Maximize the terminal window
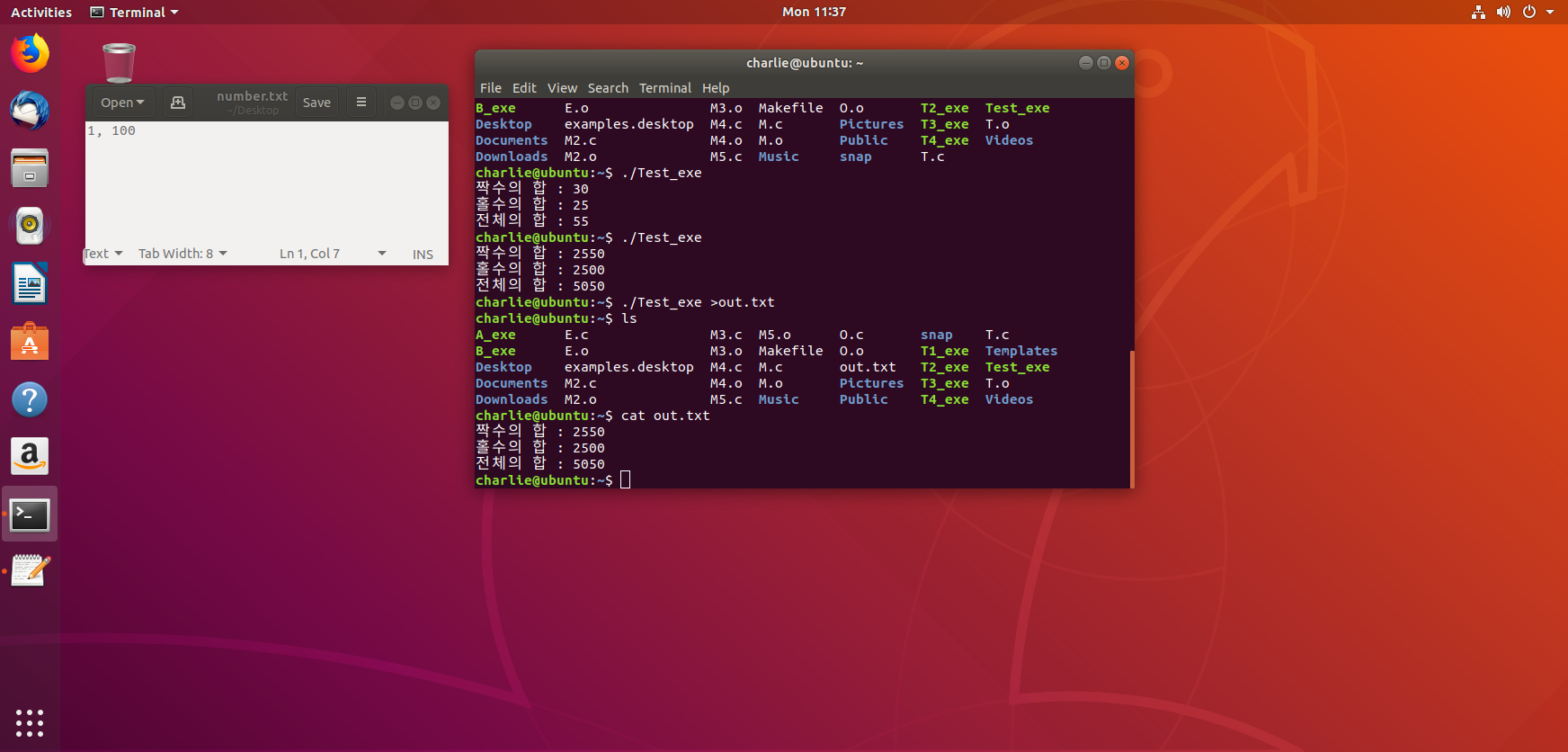Viewport: 1568px width, 752px height. [x=1104, y=63]
